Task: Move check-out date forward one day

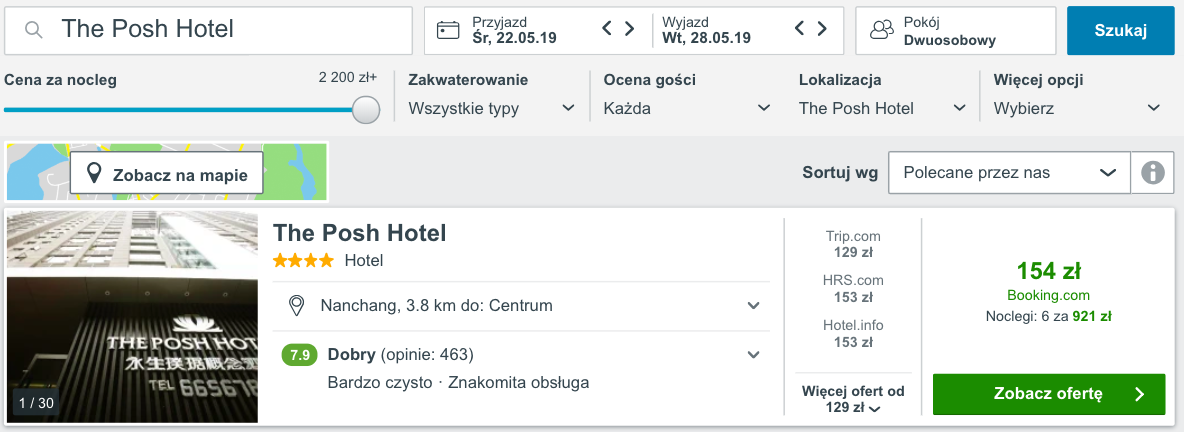Action: [x=822, y=30]
